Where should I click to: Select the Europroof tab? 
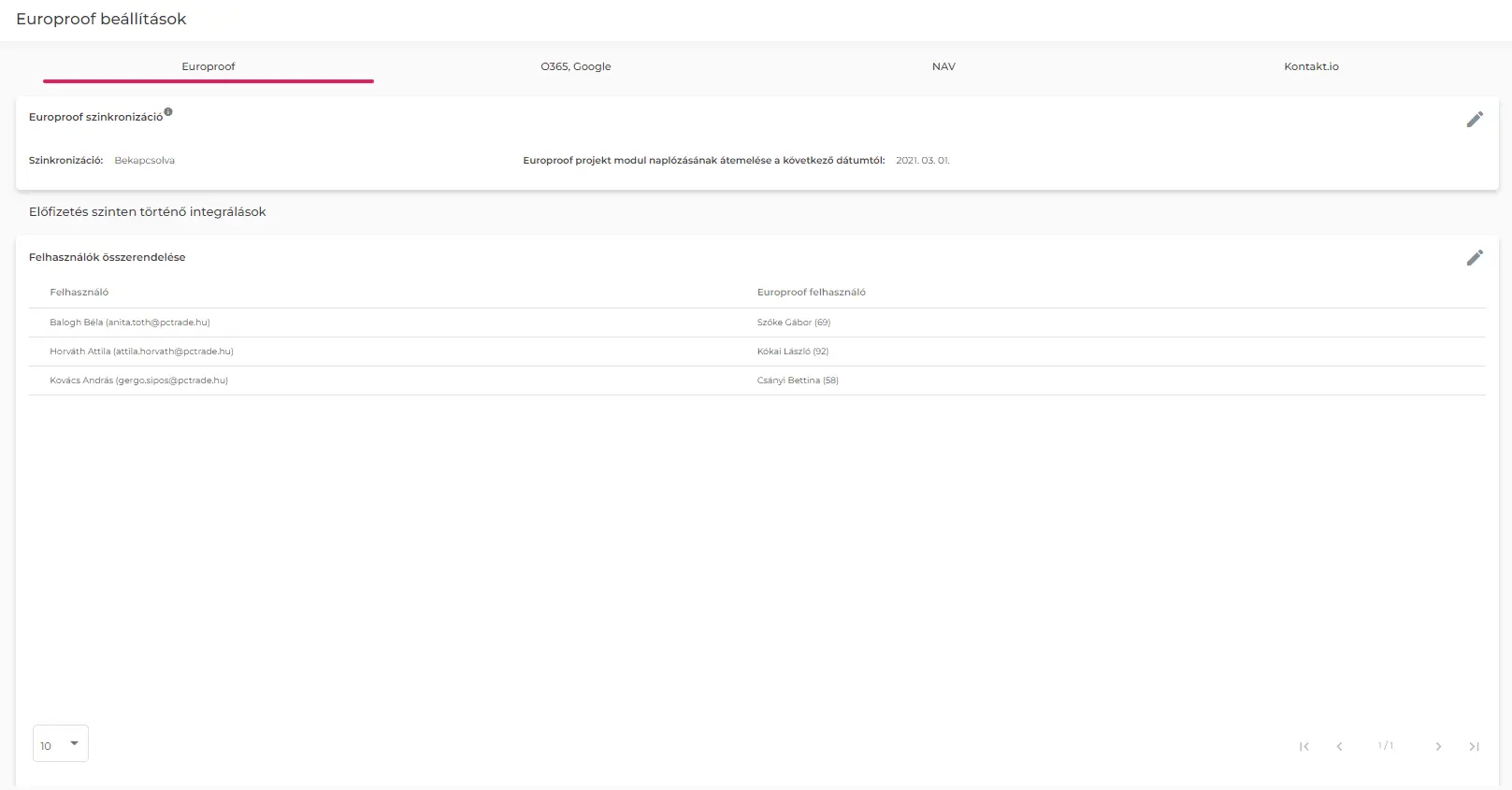[209, 66]
